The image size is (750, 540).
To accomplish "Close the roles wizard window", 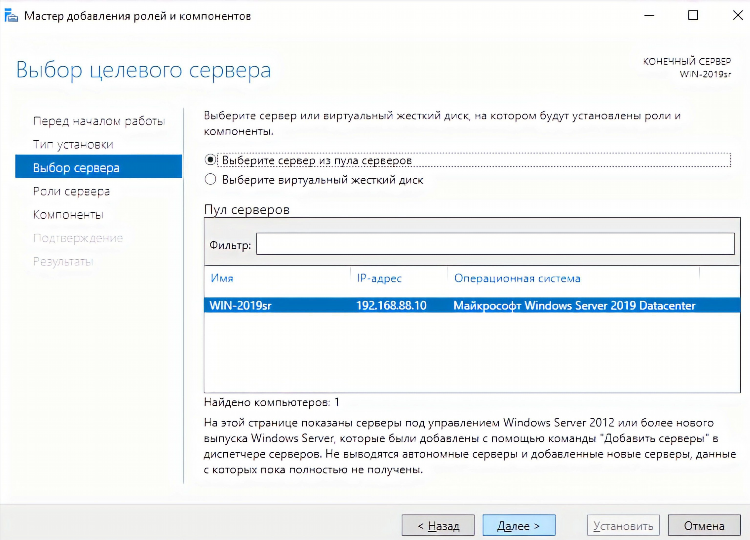I will [738, 15].
